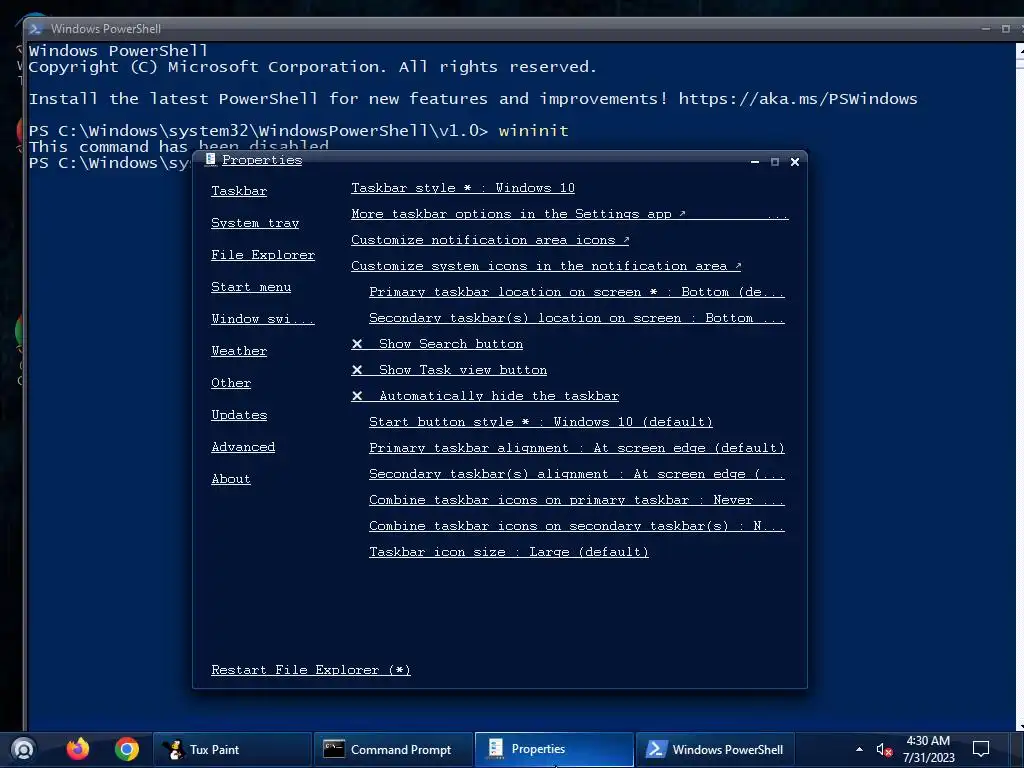The image size is (1024, 768).
Task: Open Customize notification area icons link
Action: click(x=490, y=240)
